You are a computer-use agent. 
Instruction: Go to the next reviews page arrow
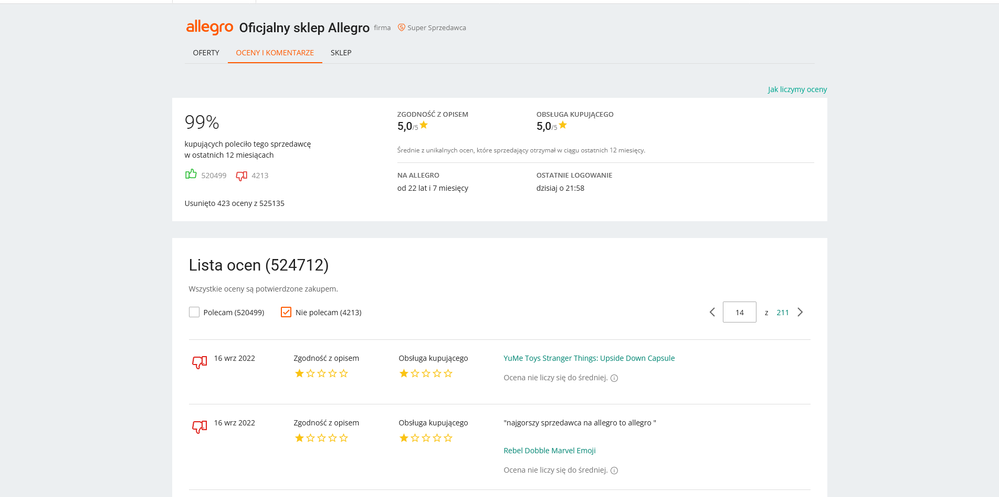(x=800, y=312)
